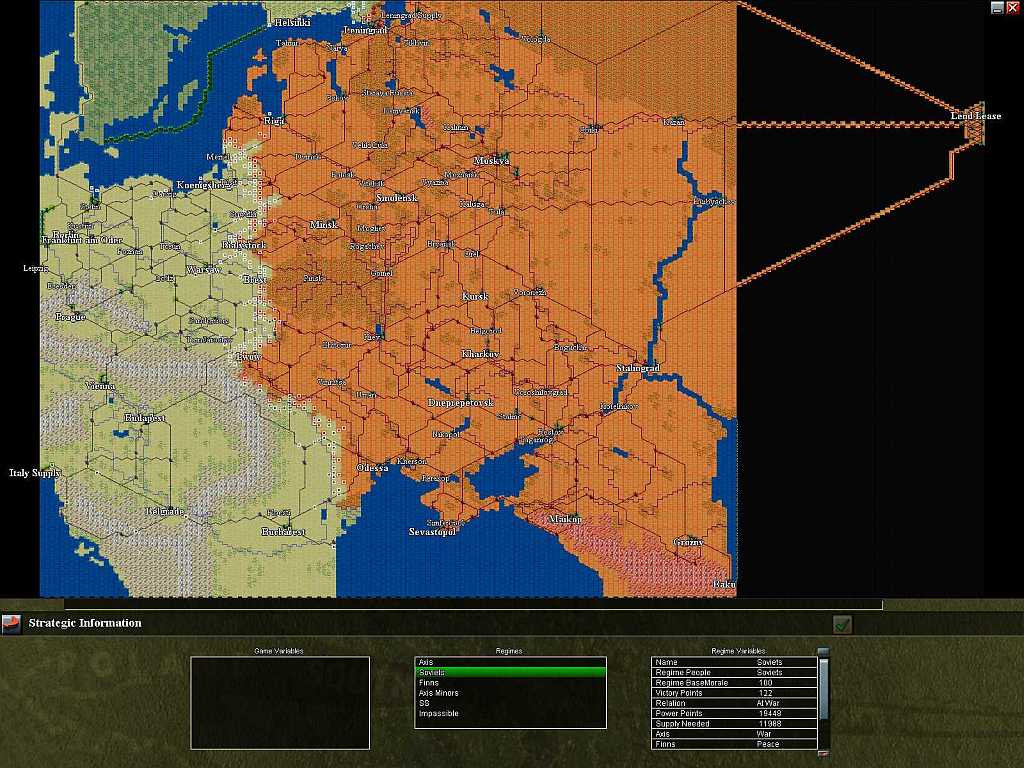Click the Lend Lease location on map
The width and height of the screenshot is (1024, 768).
976,116
